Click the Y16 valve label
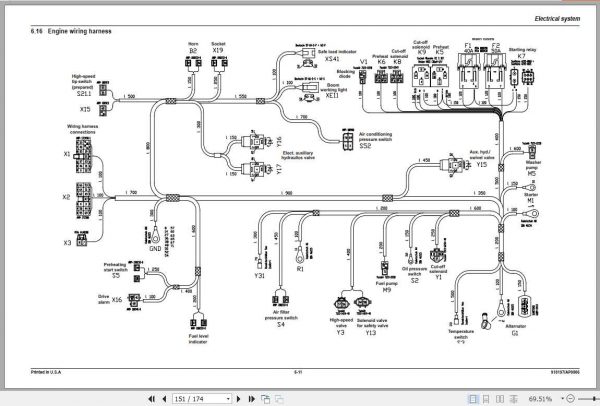 (279, 142)
